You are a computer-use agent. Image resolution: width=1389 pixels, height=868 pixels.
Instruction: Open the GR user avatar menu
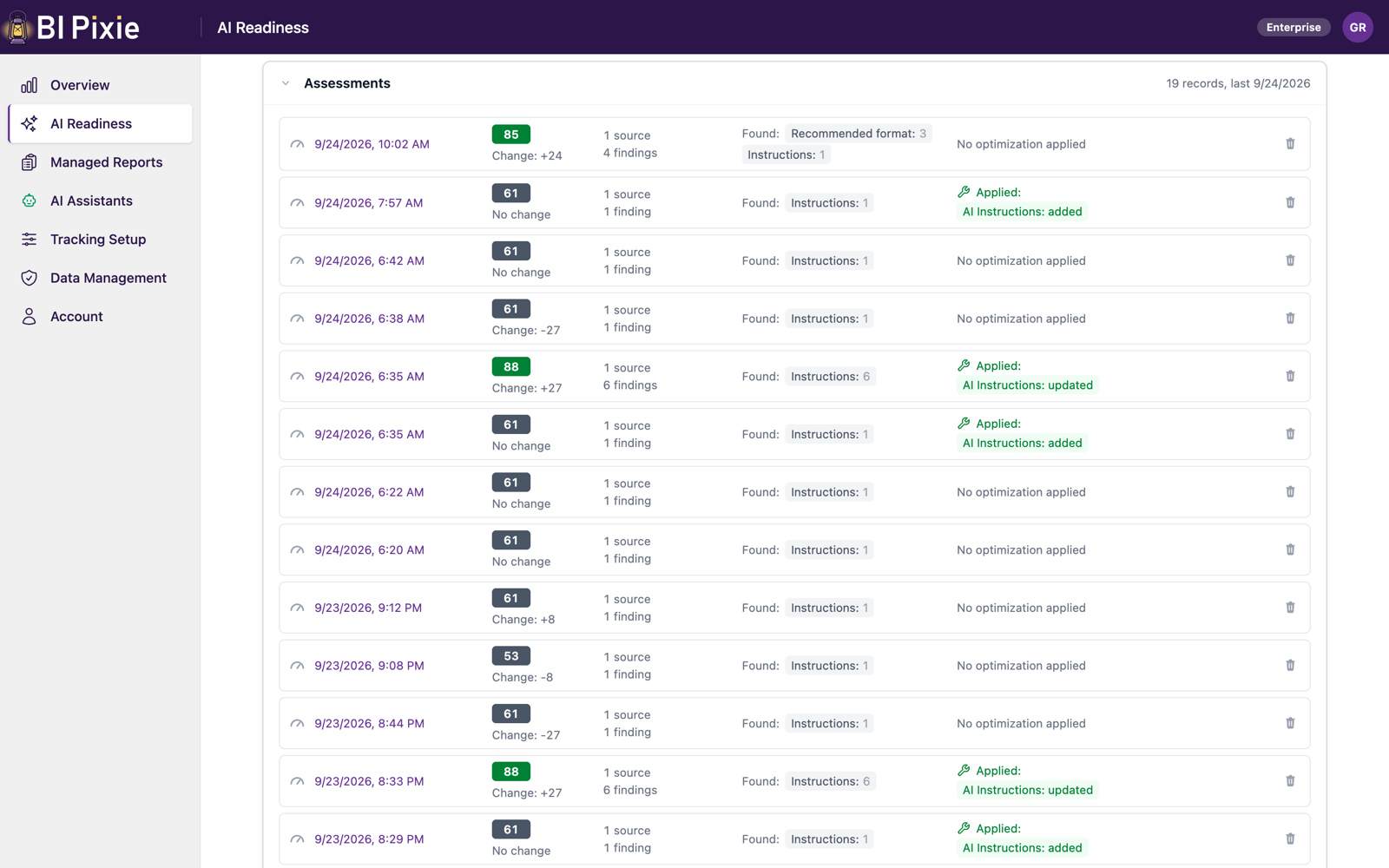[1358, 27]
